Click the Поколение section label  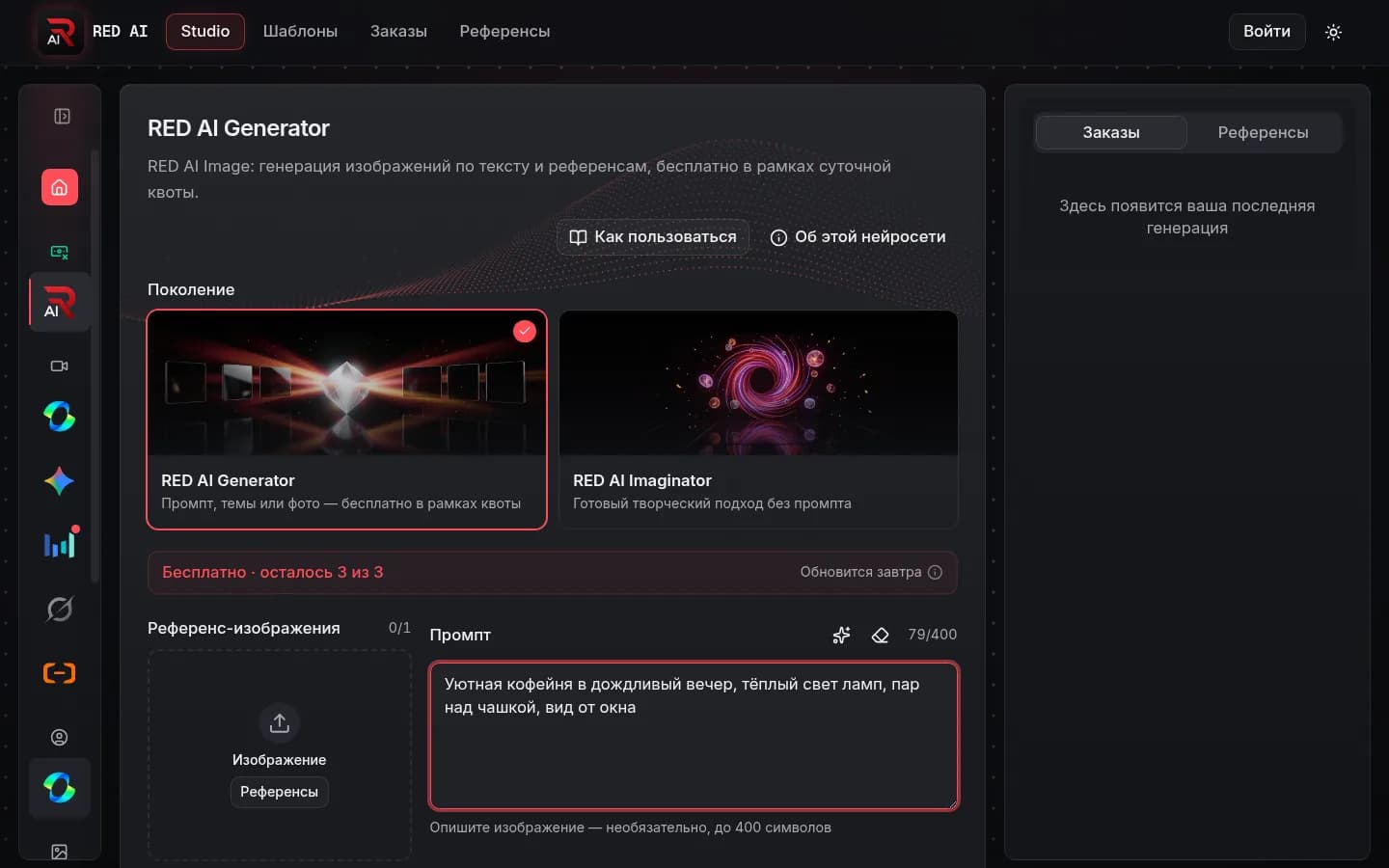pyautogui.click(x=191, y=289)
